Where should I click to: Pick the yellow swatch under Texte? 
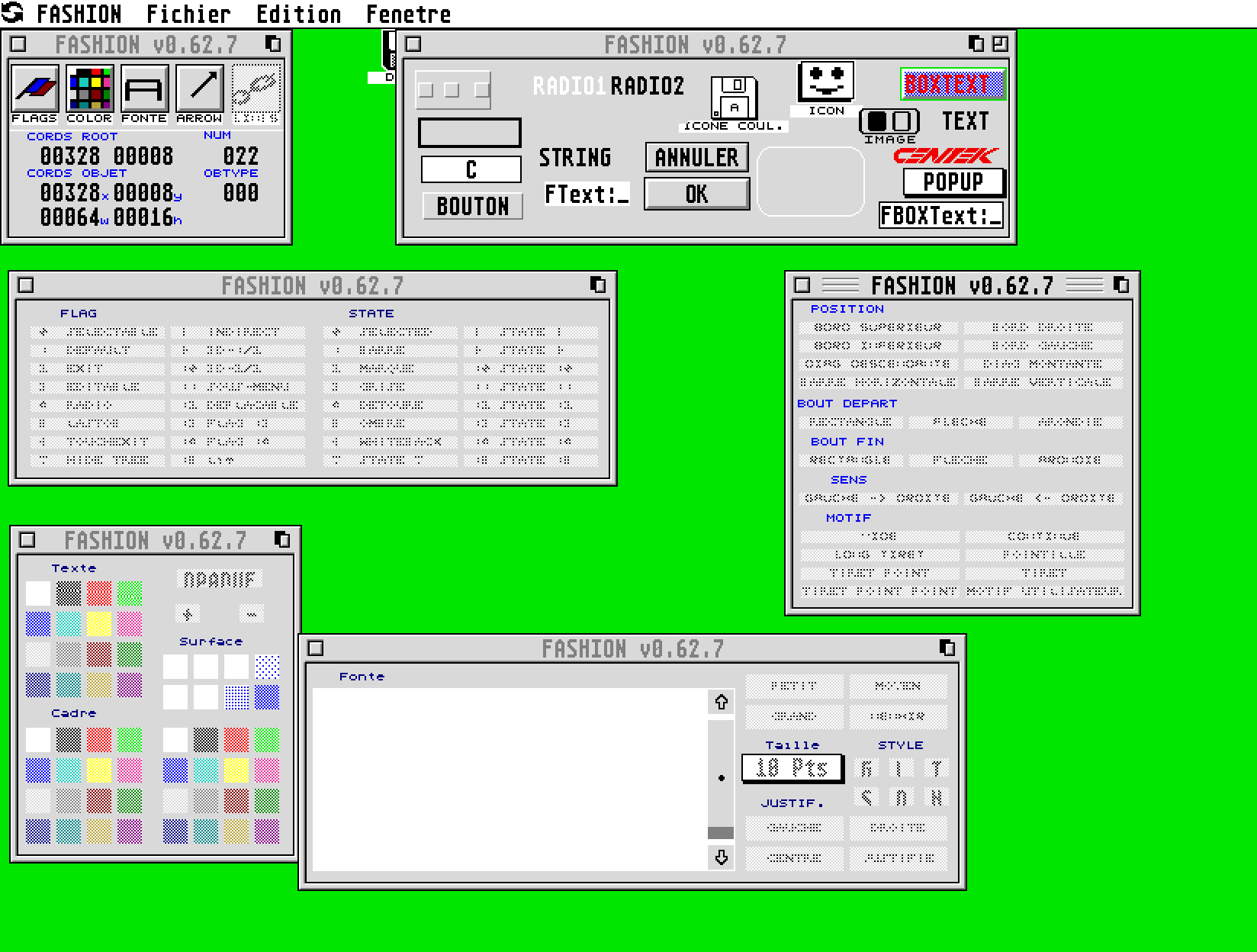point(99,623)
